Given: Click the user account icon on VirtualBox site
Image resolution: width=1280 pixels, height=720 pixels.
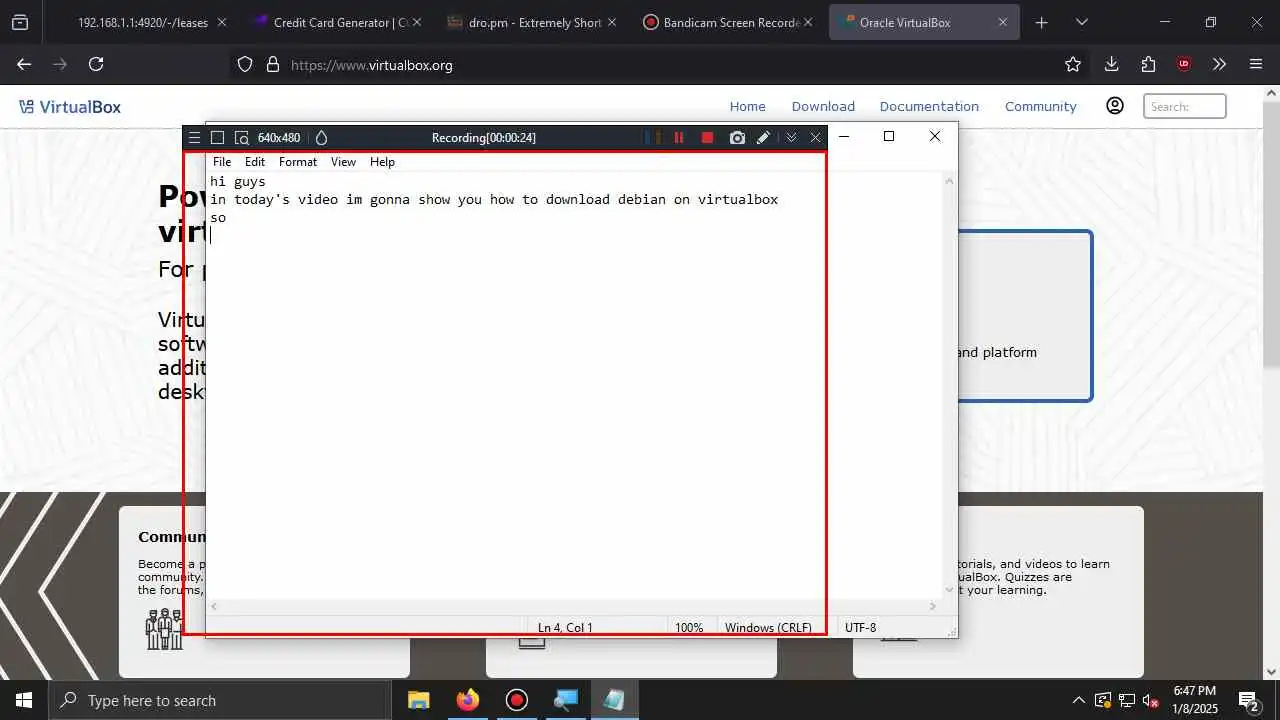Looking at the screenshot, I should pyautogui.click(x=1115, y=106).
